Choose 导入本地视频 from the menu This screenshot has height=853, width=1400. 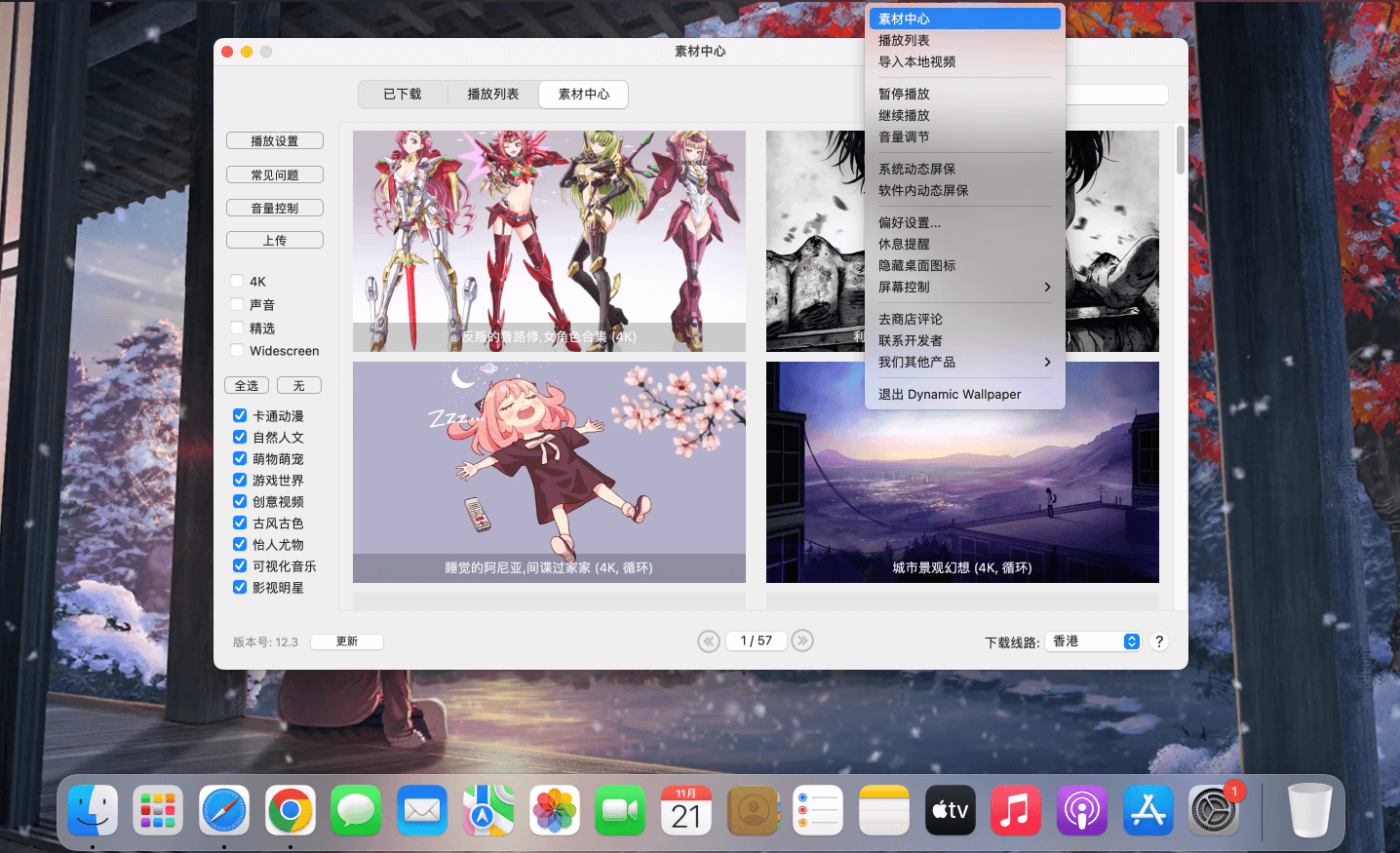(916, 62)
